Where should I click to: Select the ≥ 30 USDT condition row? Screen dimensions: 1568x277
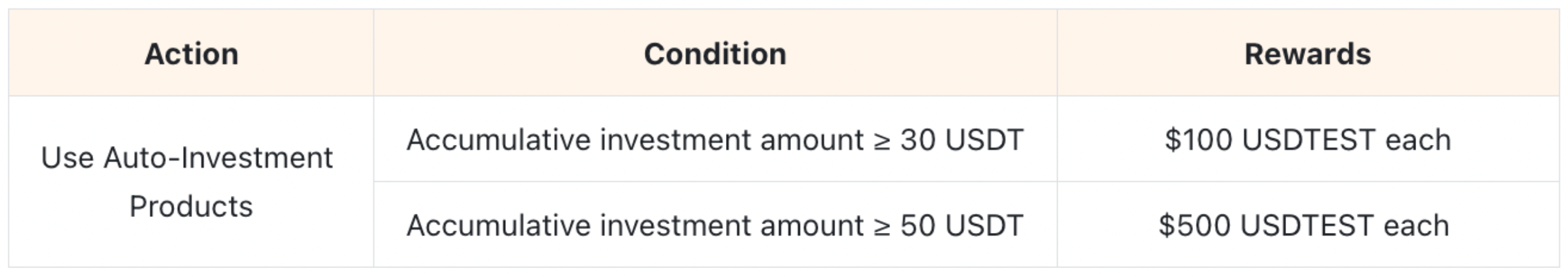[714, 140]
